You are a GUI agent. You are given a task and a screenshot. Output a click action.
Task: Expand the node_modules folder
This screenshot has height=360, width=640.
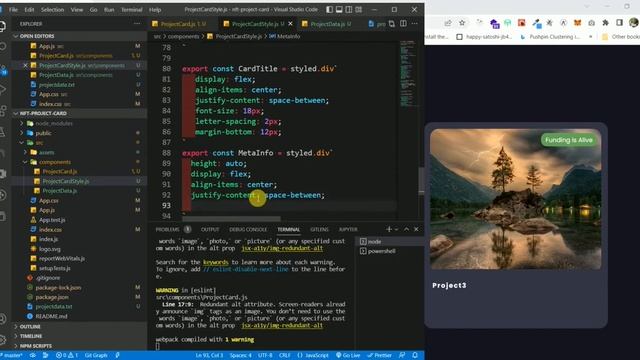54,123
